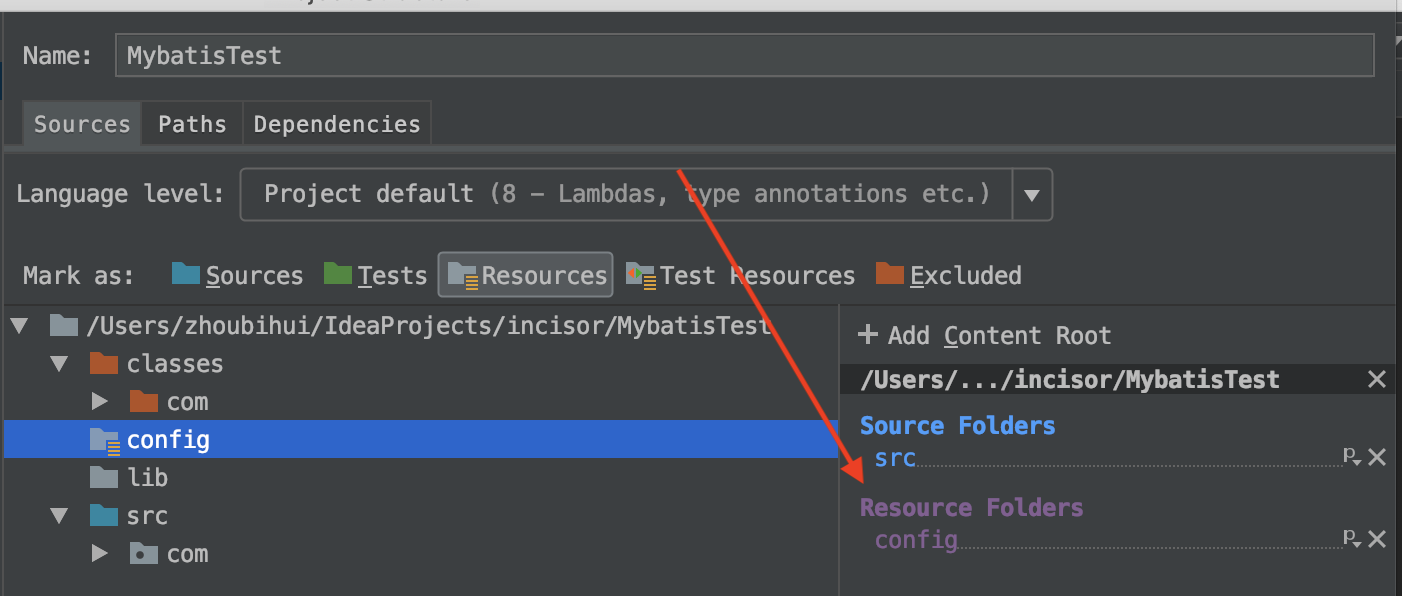Toggle the Resources mark button
The width and height of the screenshot is (1402, 596).
point(526,275)
